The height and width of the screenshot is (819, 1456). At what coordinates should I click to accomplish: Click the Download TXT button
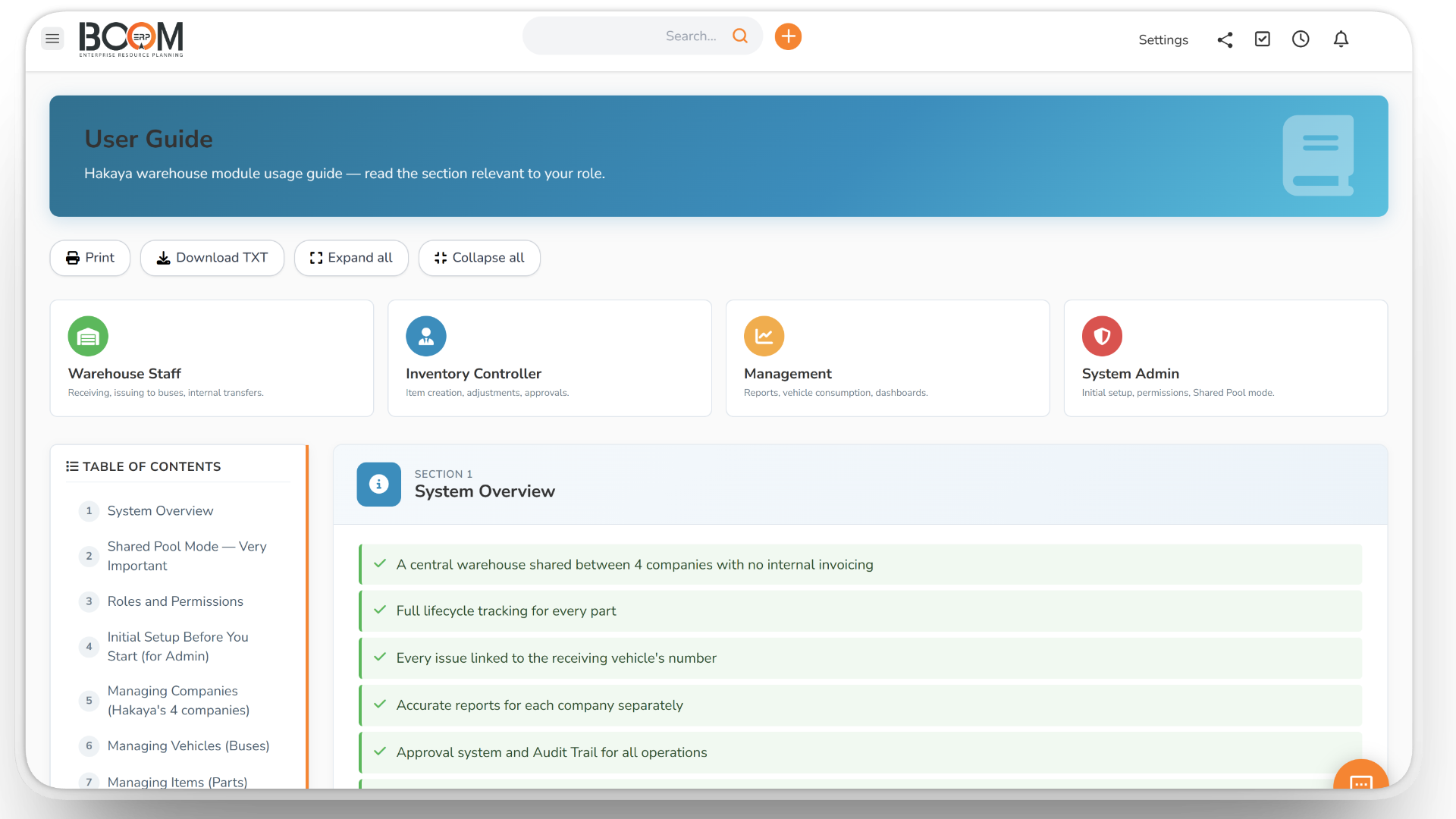212,258
